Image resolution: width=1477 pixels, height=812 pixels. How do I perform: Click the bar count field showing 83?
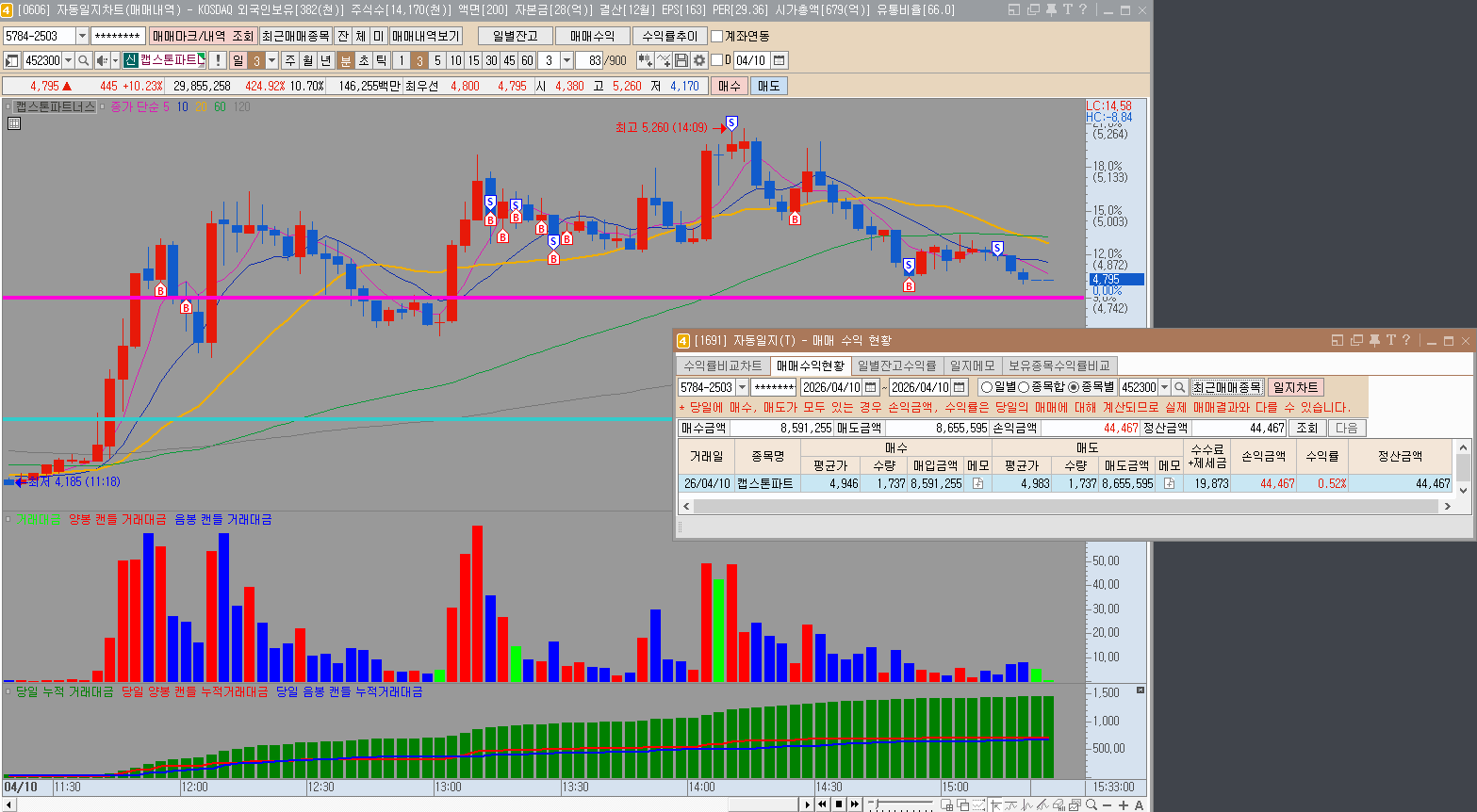pyautogui.click(x=590, y=60)
